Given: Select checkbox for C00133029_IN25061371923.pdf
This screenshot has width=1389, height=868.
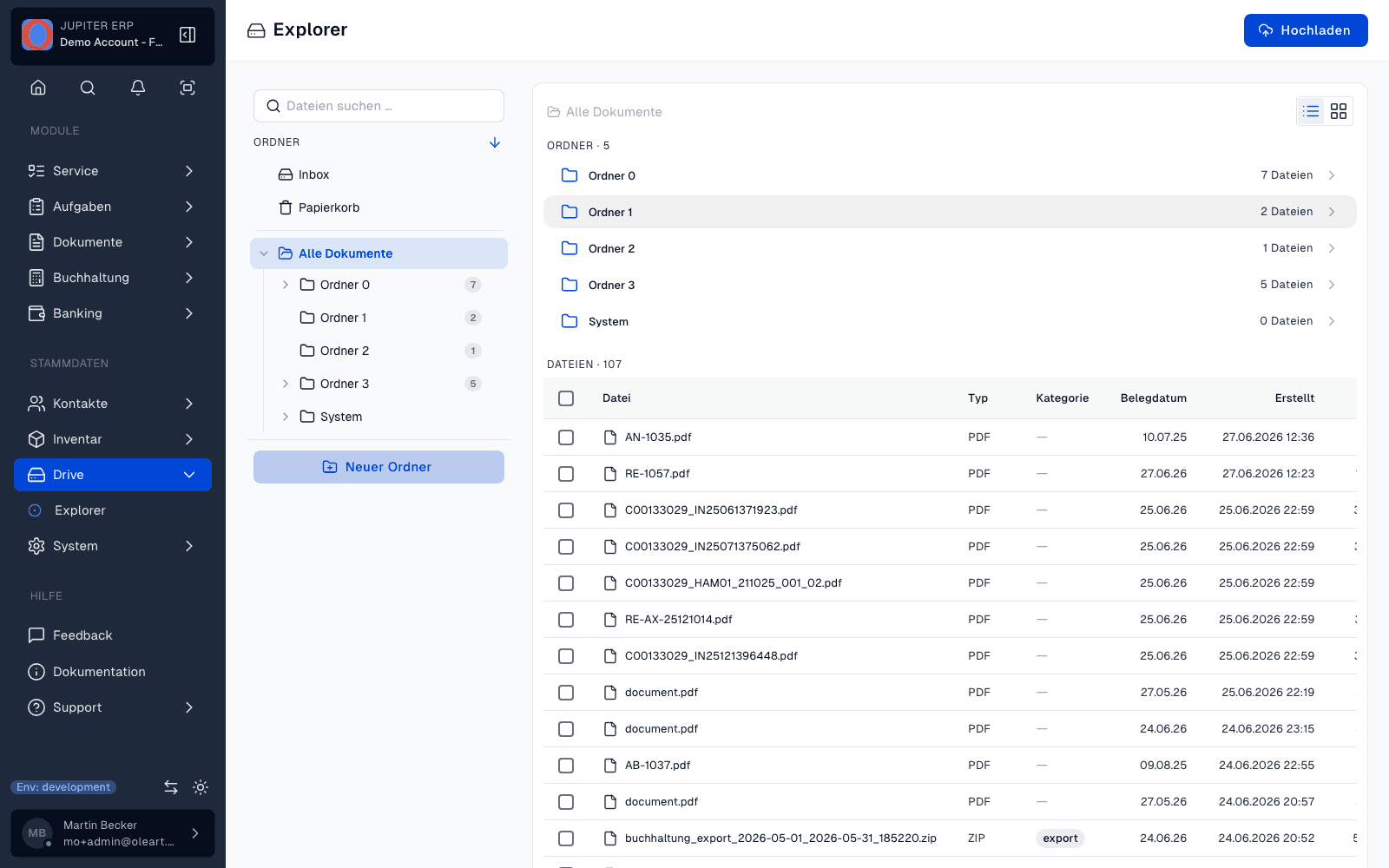Looking at the screenshot, I should [566, 510].
